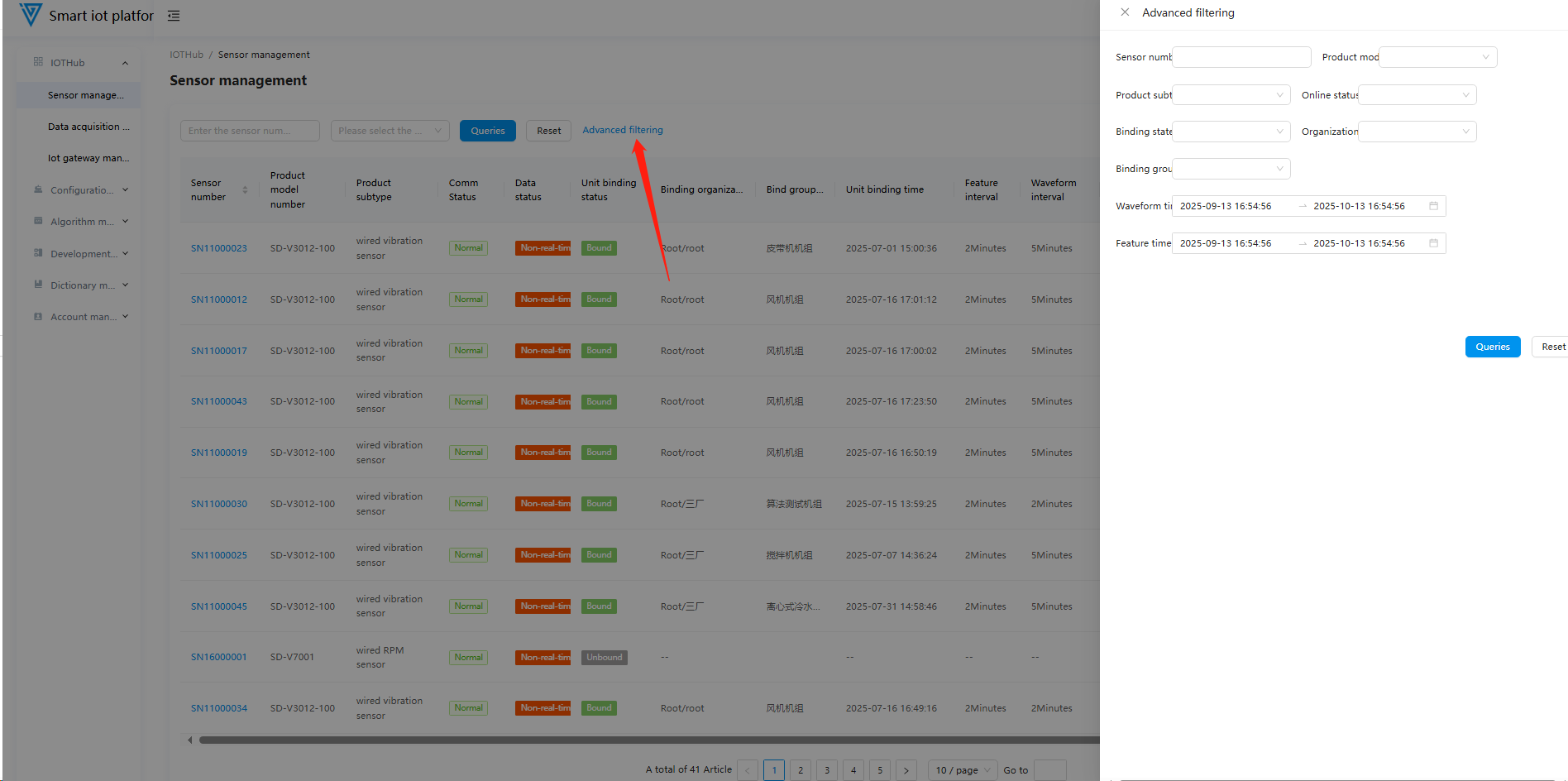
Task: Close the Advanced filtering panel
Action: click(x=1125, y=12)
